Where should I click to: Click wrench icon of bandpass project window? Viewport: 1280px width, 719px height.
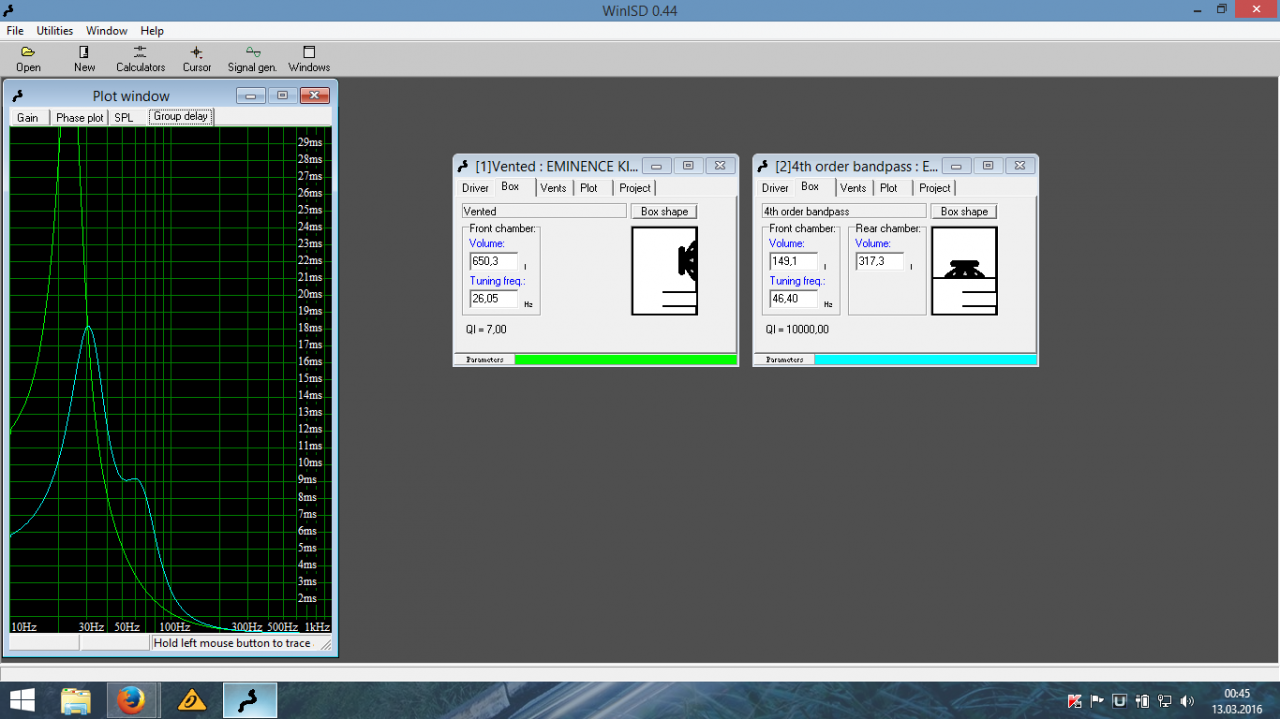(762, 166)
